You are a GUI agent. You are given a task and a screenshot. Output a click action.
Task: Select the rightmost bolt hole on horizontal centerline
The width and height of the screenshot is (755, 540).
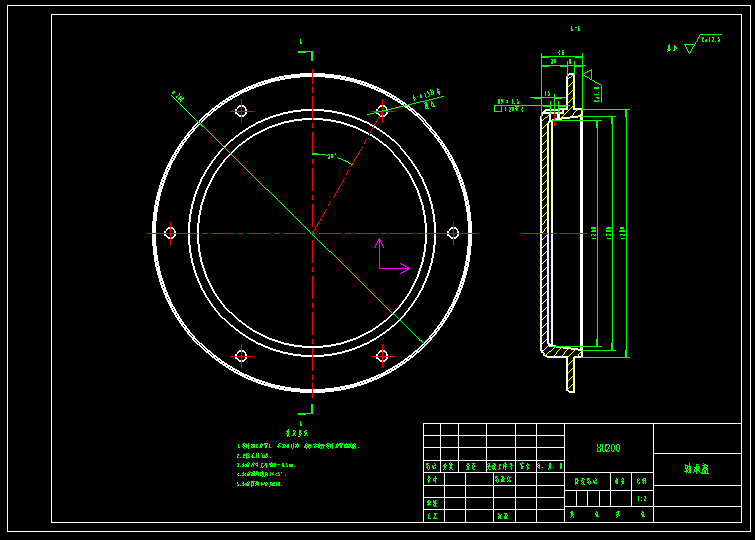[453, 233]
